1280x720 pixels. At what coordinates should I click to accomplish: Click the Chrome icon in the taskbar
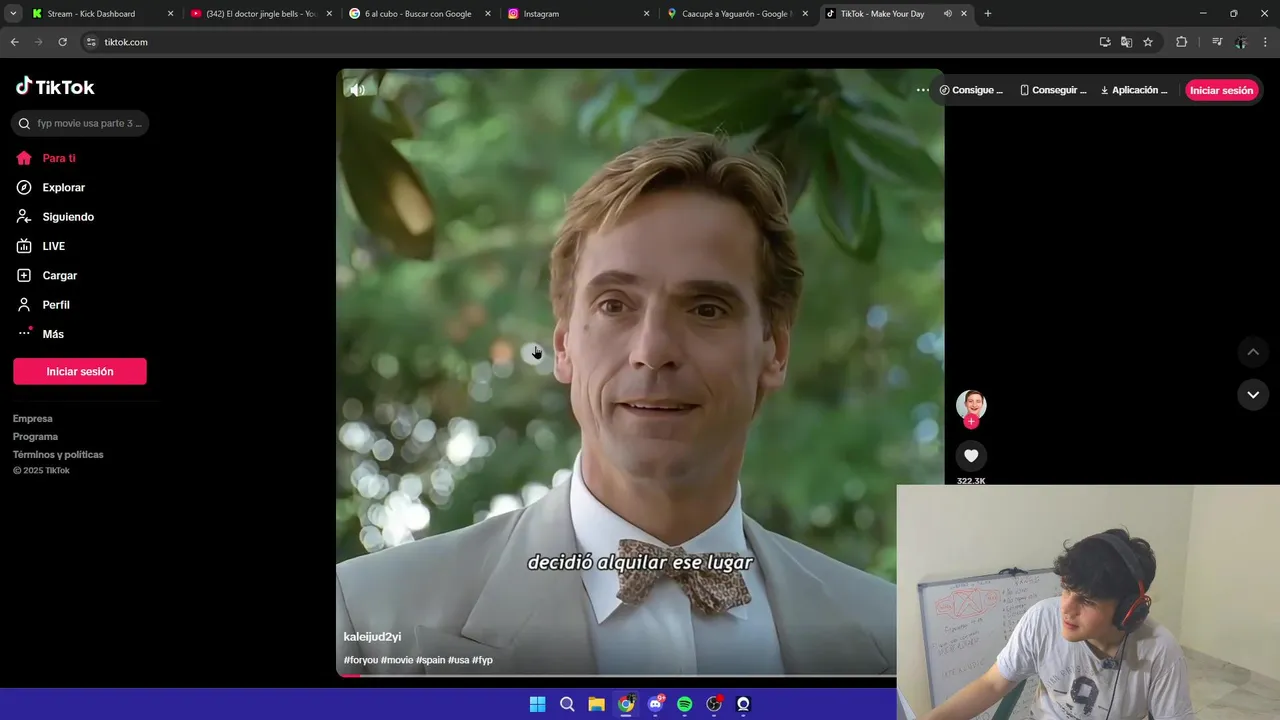coord(626,704)
